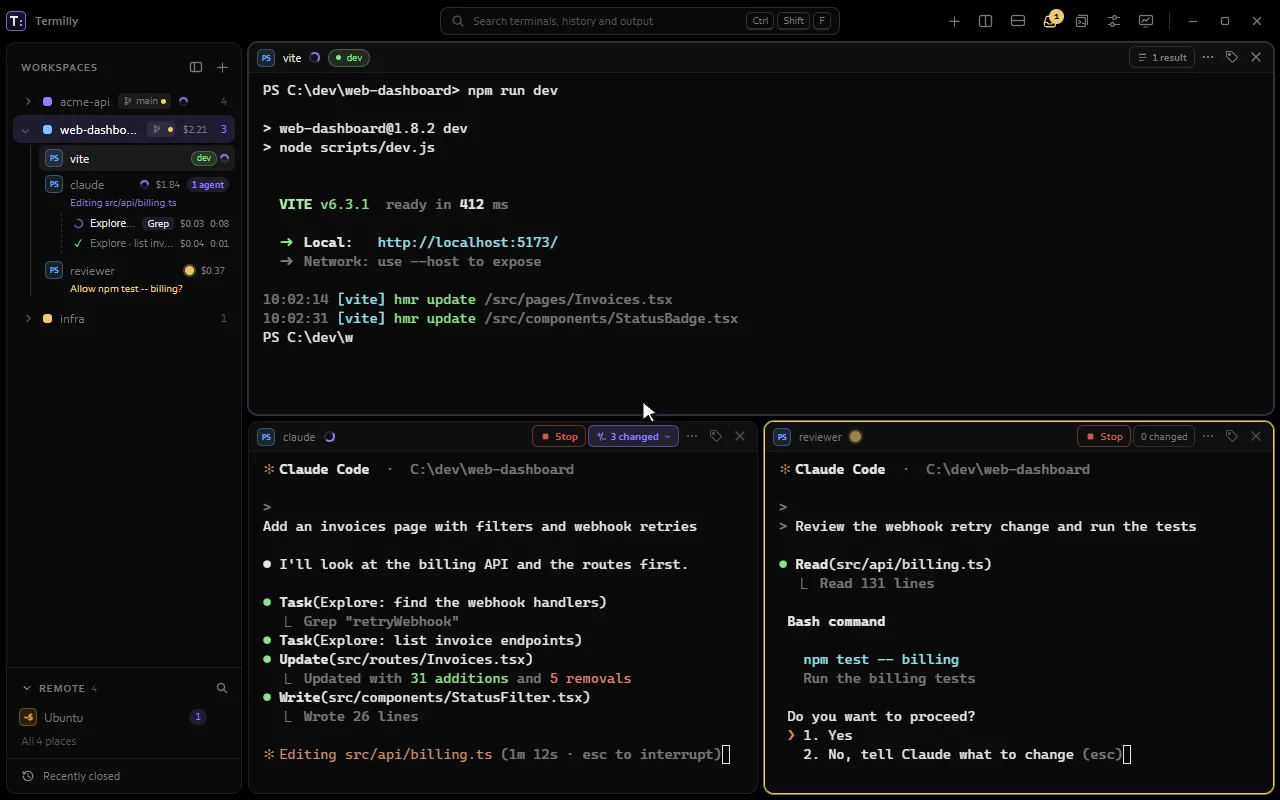Viewport: 1280px width, 800px height.
Task: Click the 1 agent badge on claude row
Action: click(x=208, y=184)
